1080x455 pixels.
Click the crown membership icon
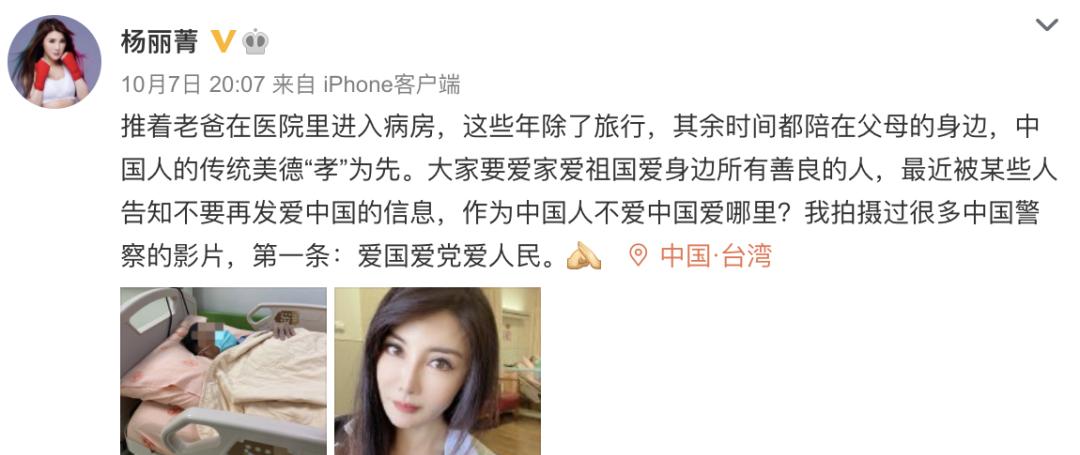256,42
